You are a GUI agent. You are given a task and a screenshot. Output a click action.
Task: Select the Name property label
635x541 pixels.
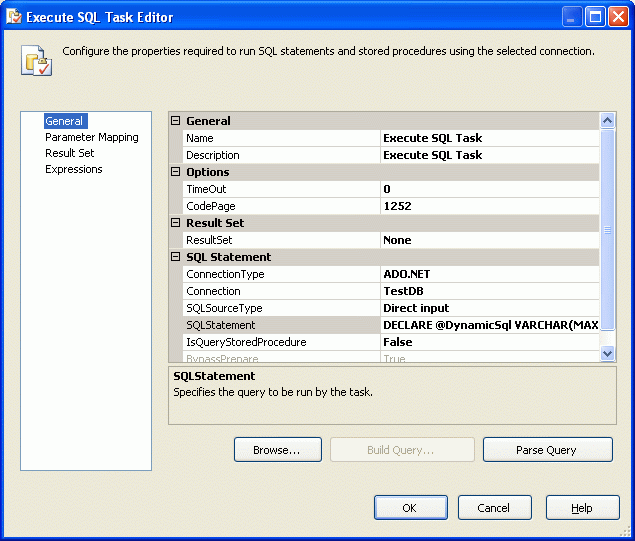281,138
